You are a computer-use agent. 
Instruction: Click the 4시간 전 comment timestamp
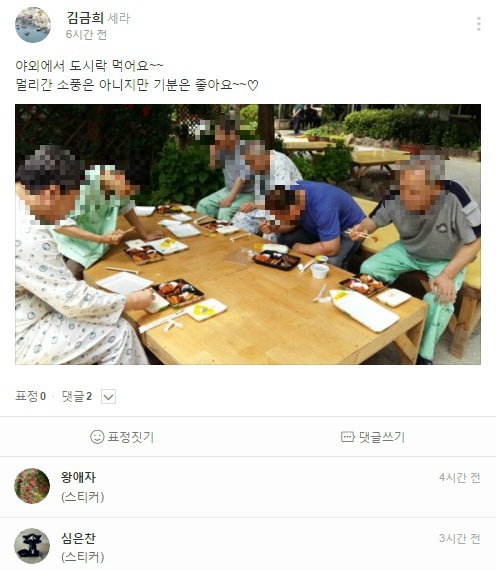point(460,477)
